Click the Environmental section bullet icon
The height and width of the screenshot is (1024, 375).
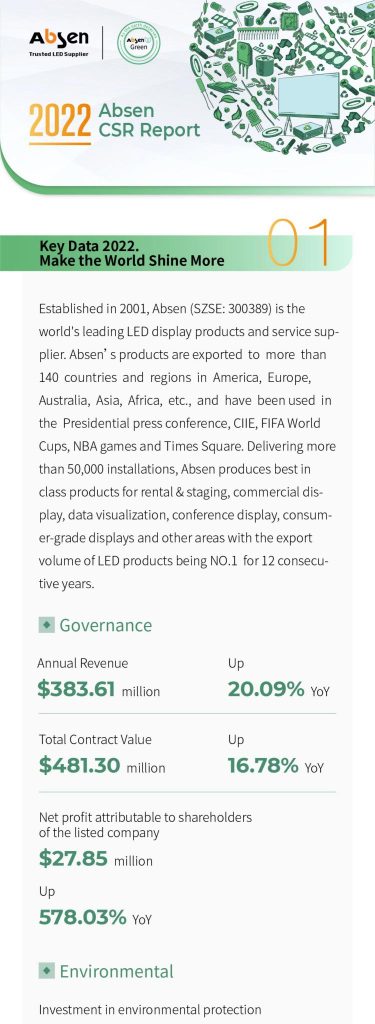[46, 971]
